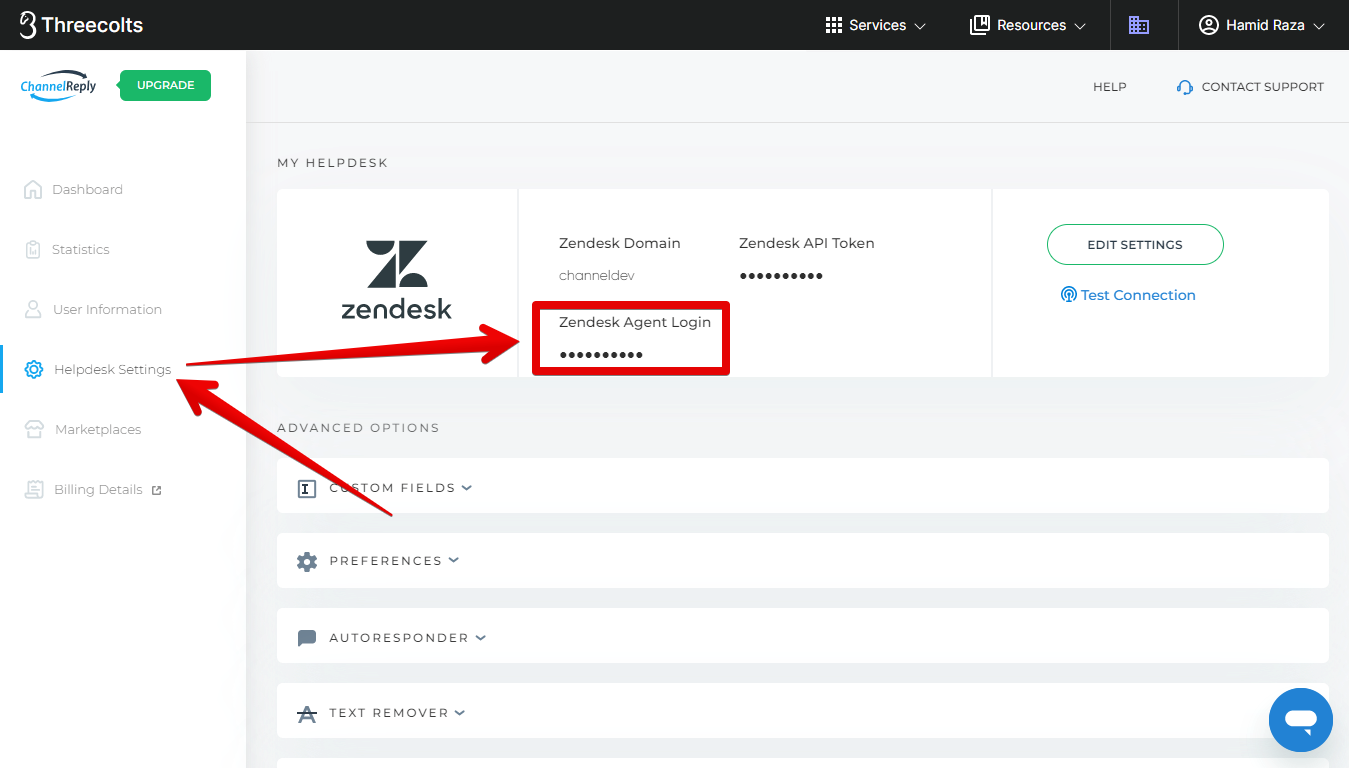This screenshot has width=1349, height=768.
Task: Click the Dashboard home icon
Action: pyautogui.click(x=33, y=189)
